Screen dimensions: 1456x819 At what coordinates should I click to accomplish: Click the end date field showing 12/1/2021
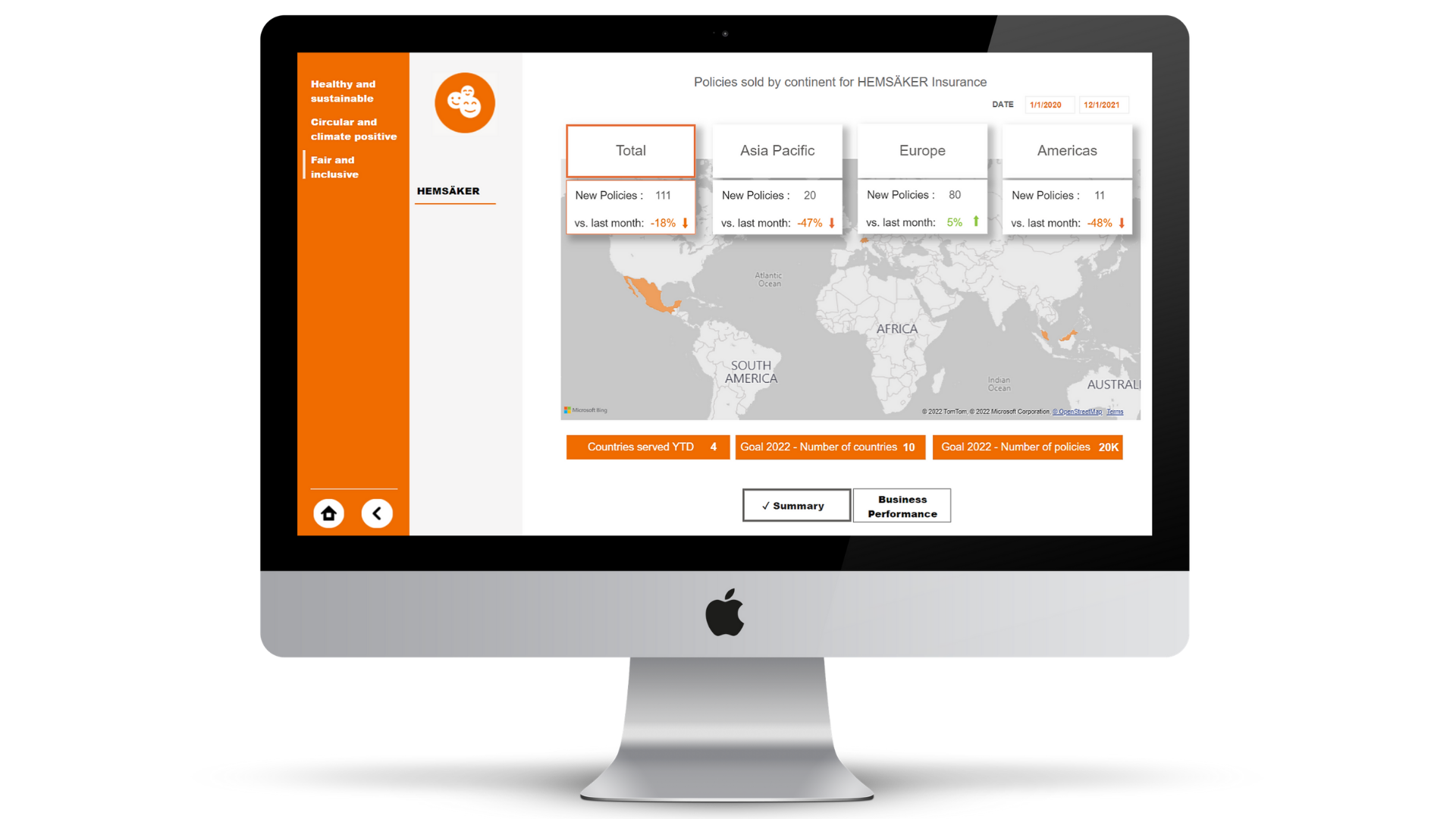1100,104
